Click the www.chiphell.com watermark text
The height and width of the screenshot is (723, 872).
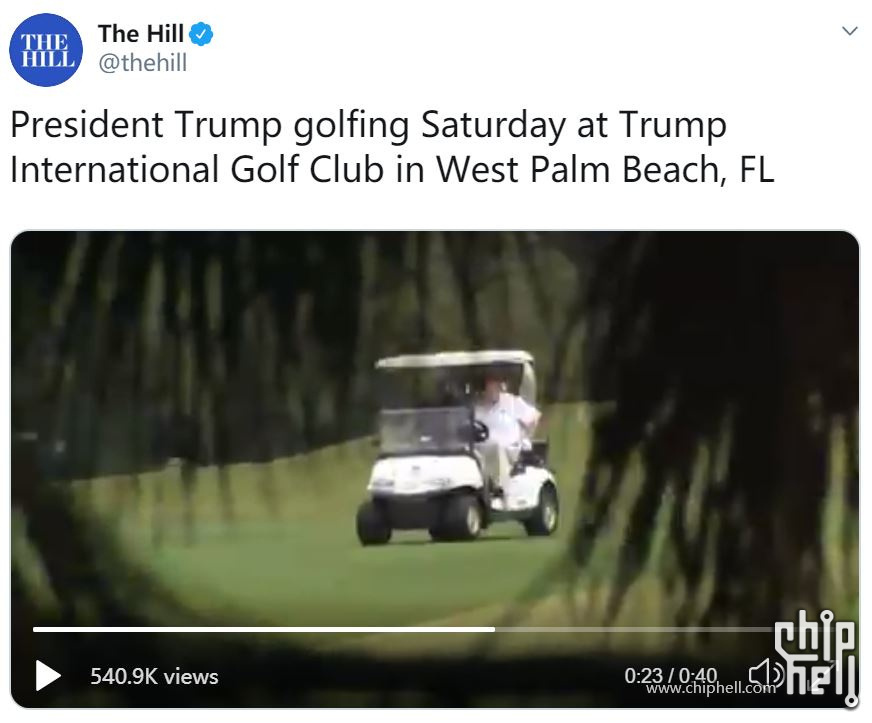(x=711, y=689)
